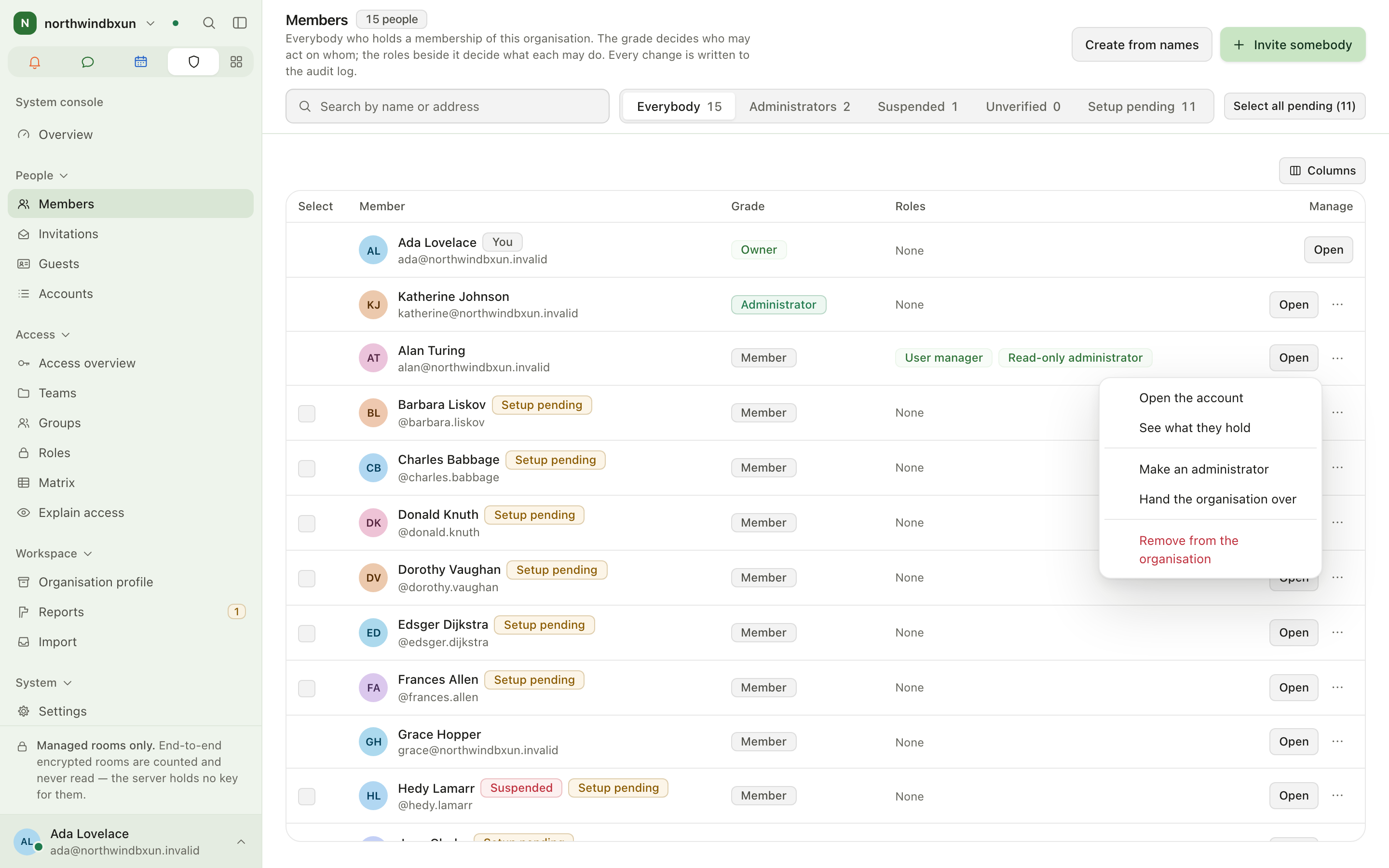Tick the checkbox for Dorothy Vaughan
This screenshot has width=1389, height=868.
(307, 578)
